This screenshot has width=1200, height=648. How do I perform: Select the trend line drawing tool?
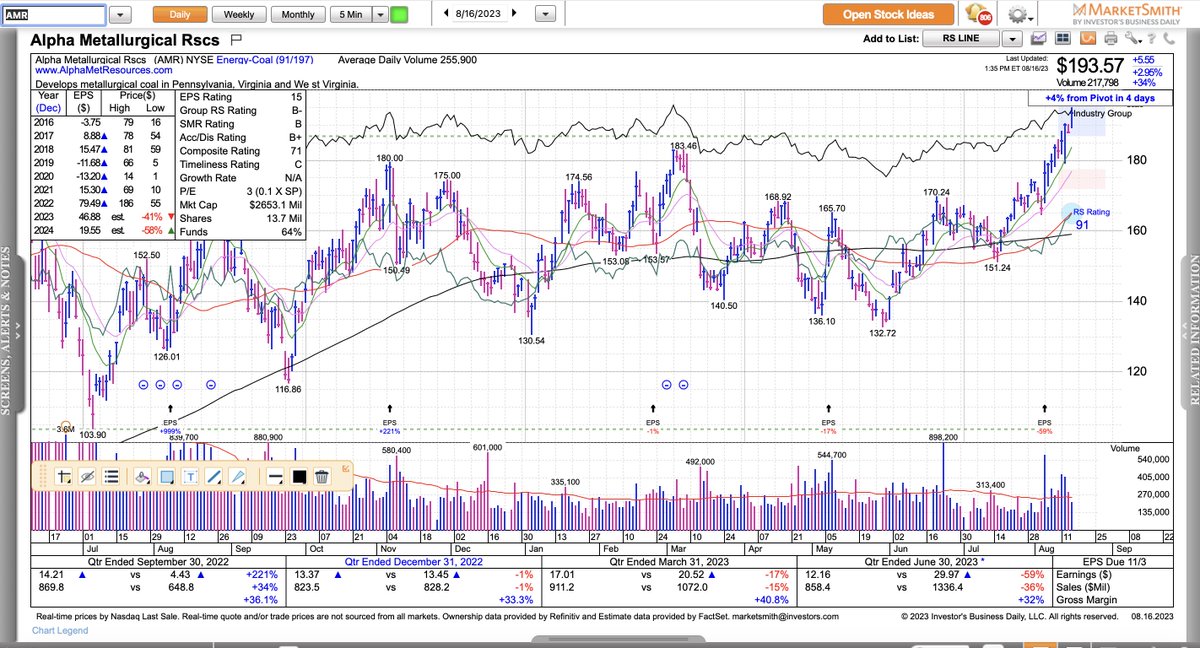point(216,477)
